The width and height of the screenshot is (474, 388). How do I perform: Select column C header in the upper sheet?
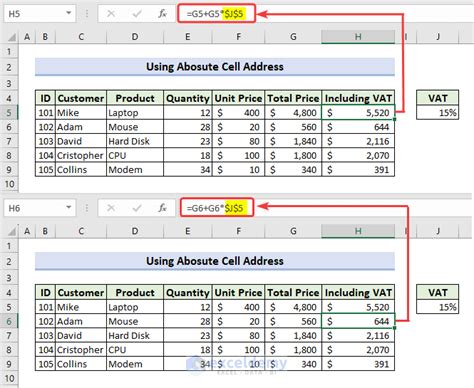point(81,37)
